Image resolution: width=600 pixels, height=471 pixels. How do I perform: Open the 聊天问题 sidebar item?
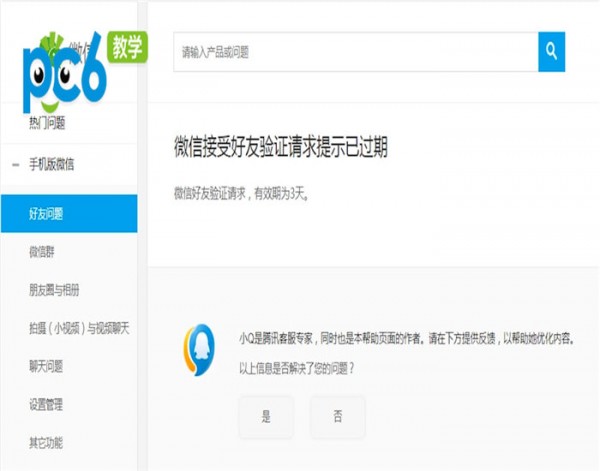[46, 366]
